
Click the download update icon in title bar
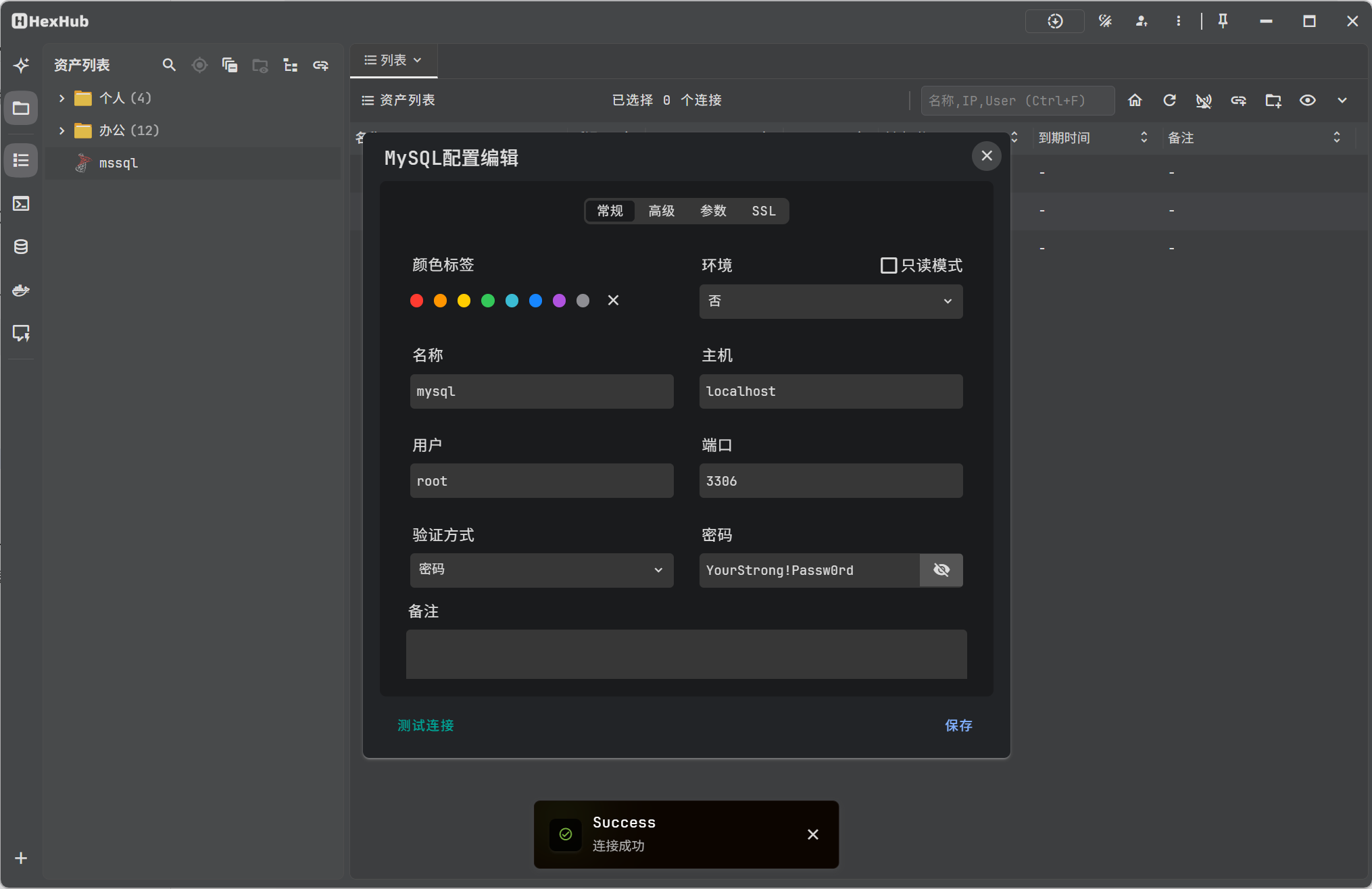click(x=1055, y=21)
